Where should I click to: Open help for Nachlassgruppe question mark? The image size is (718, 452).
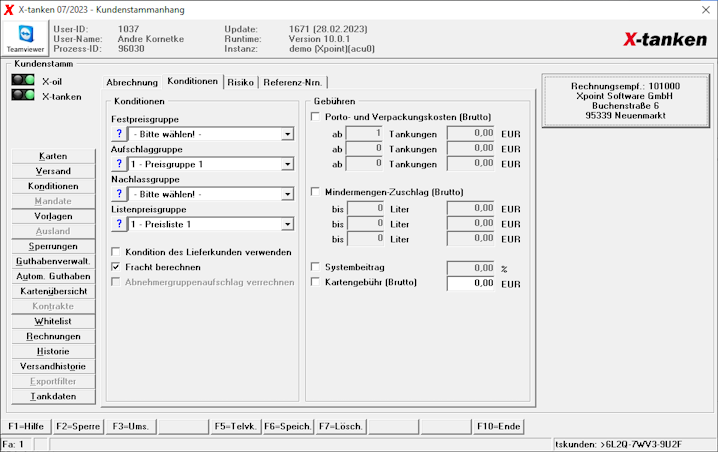tap(119, 194)
